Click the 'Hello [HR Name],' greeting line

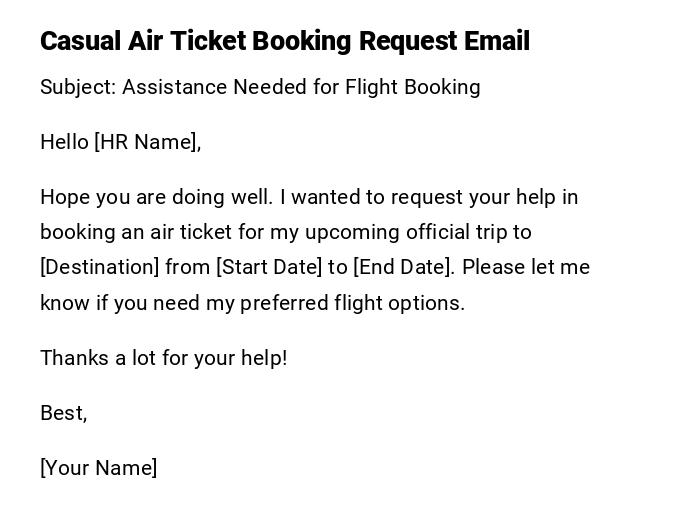tap(120, 142)
